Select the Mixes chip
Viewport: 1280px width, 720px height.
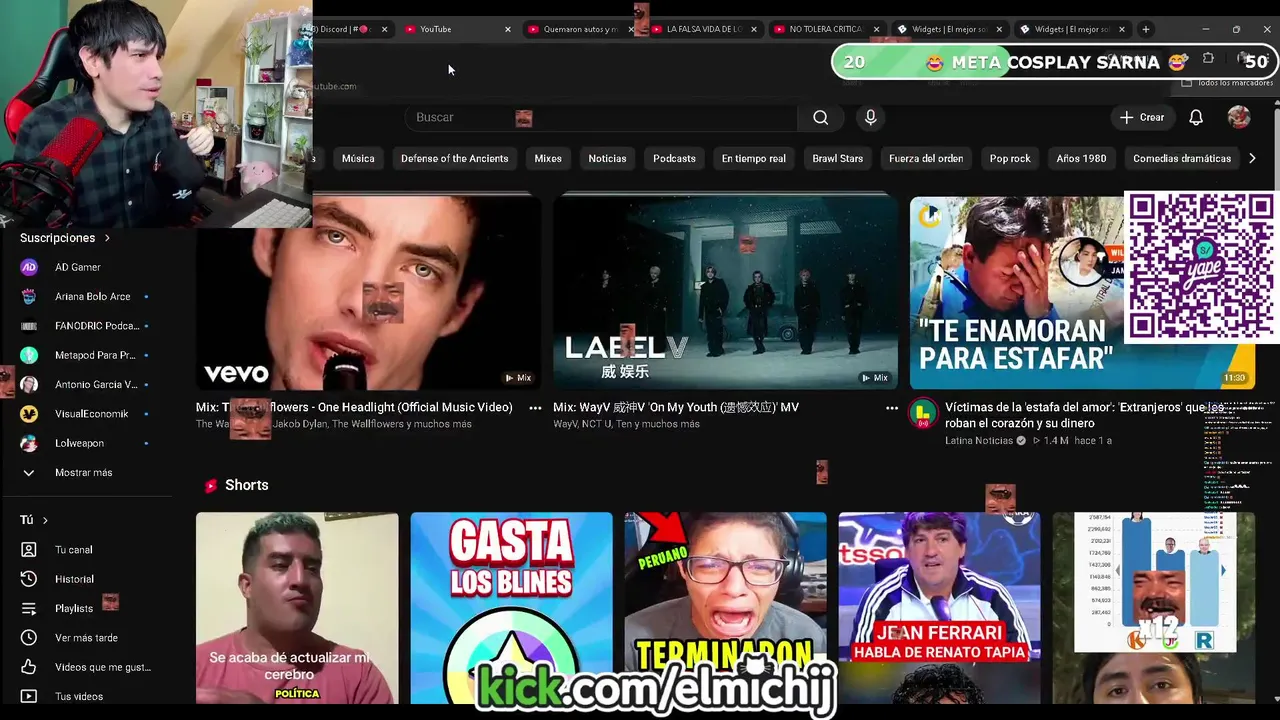548,158
